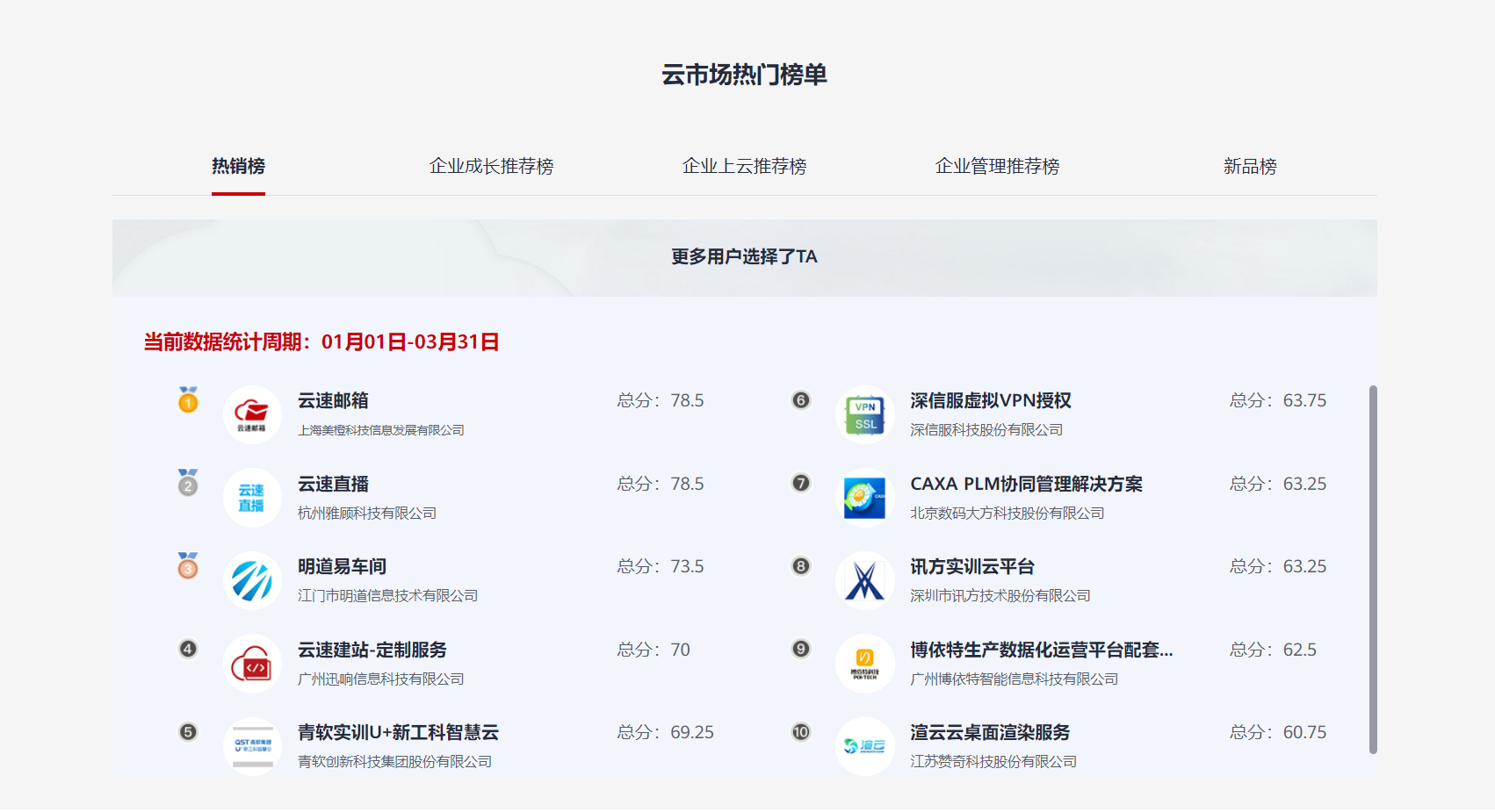
Task: Open the 云速直播 product link
Action: [x=333, y=484]
